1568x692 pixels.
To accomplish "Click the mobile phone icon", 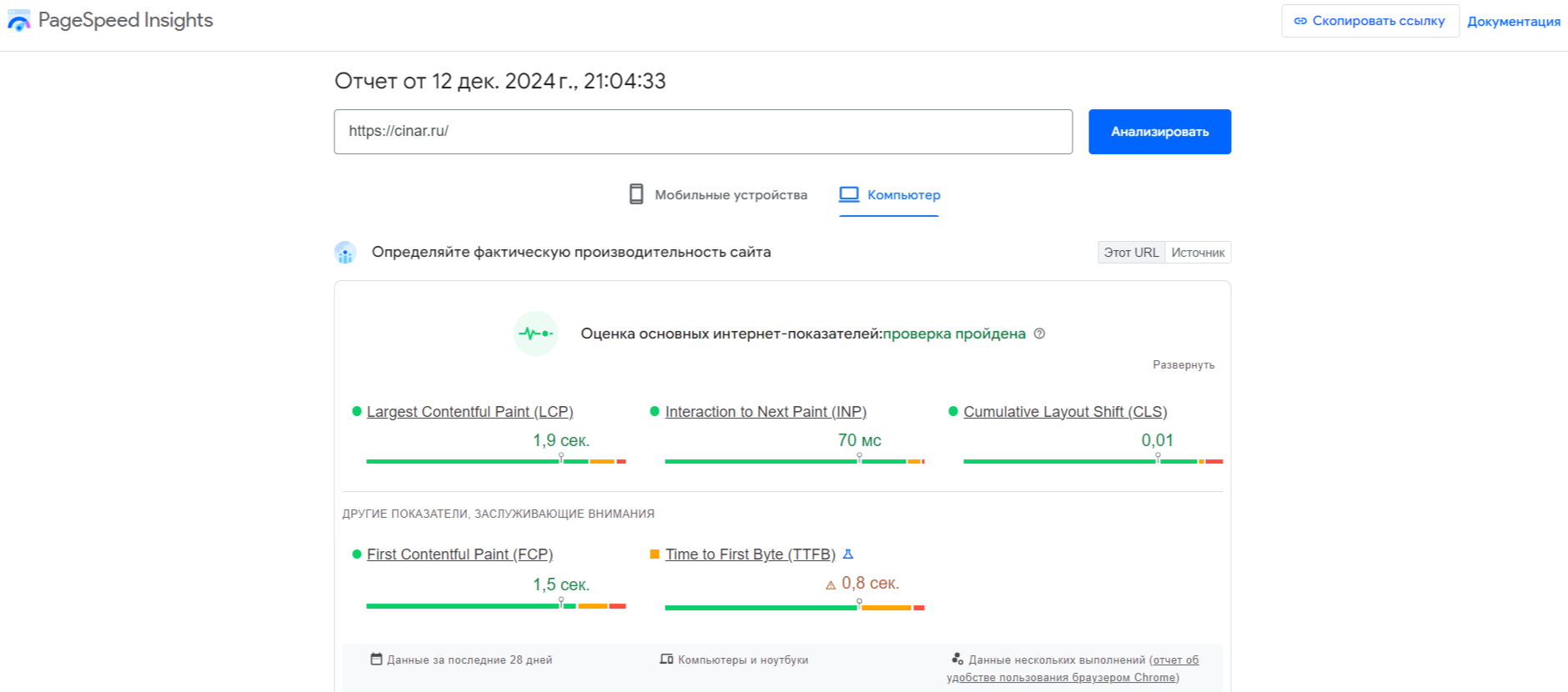I will tap(636, 194).
